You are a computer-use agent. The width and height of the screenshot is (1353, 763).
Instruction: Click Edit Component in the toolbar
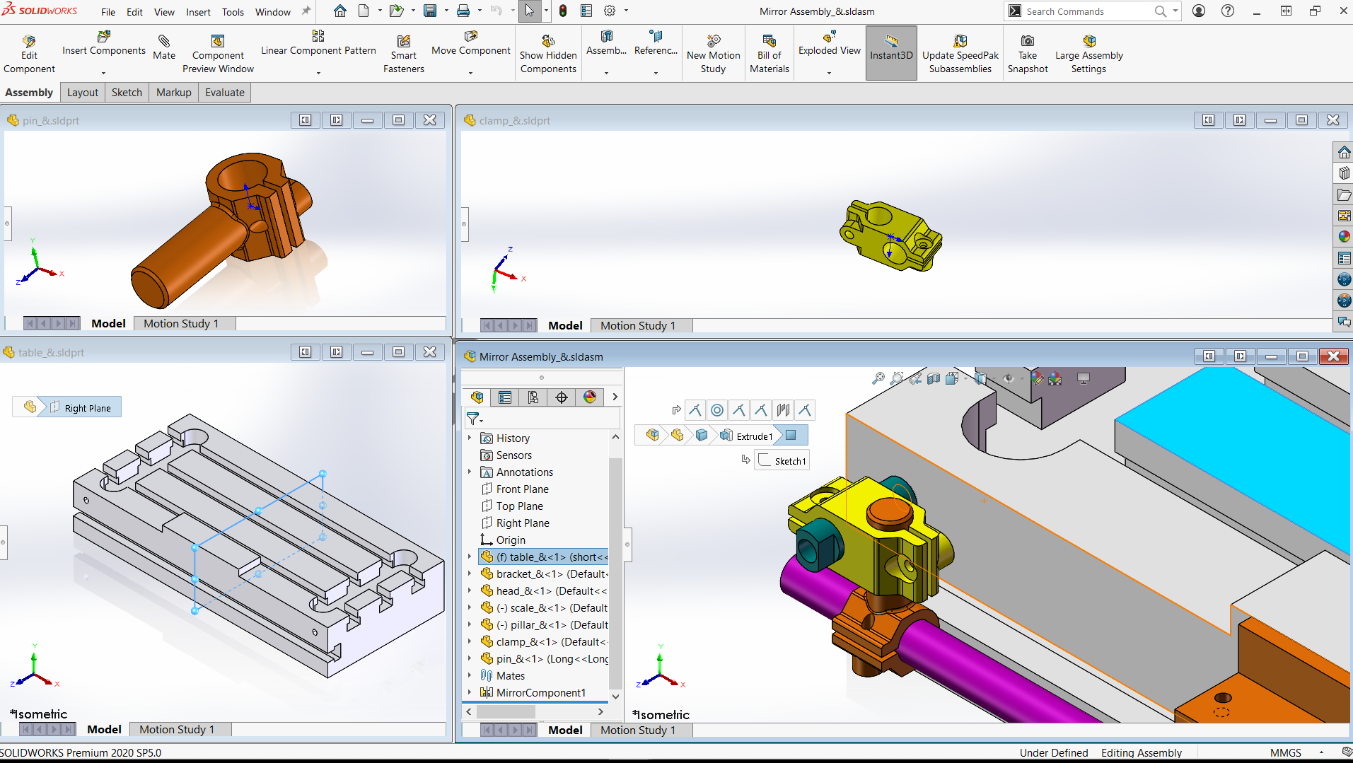coord(29,54)
